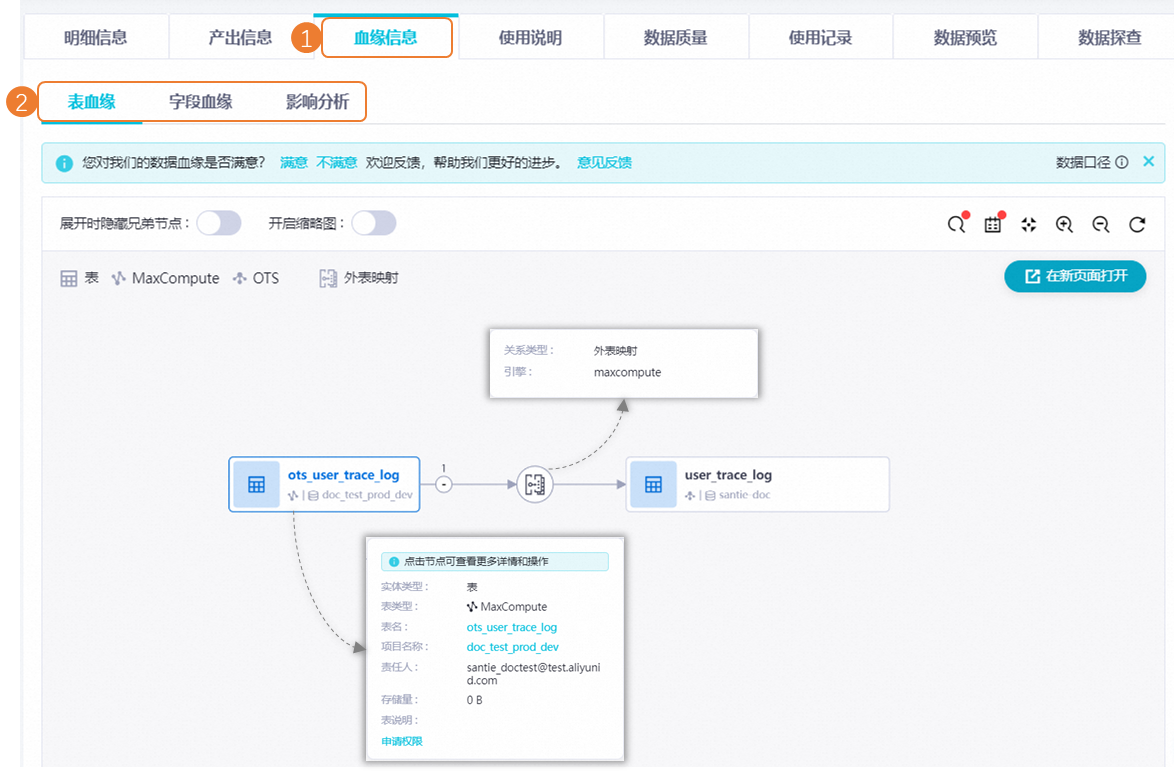Select the 血缘信息 tab
This screenshot has height=774, width=1174.
386,37
